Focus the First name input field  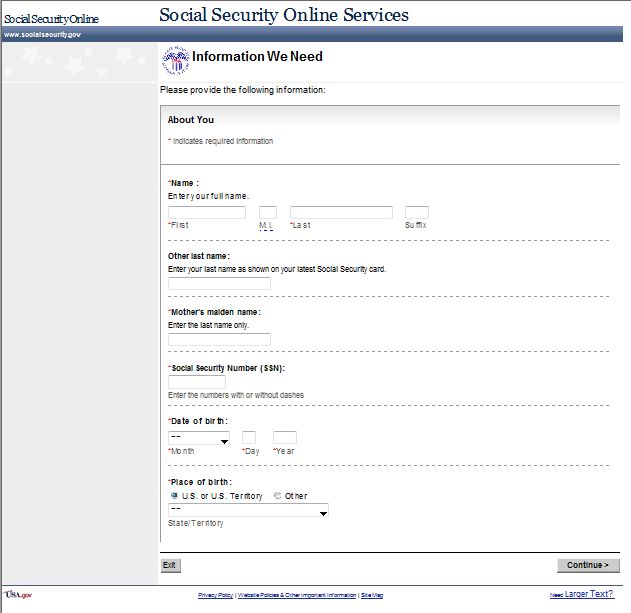tap(207, 212)
